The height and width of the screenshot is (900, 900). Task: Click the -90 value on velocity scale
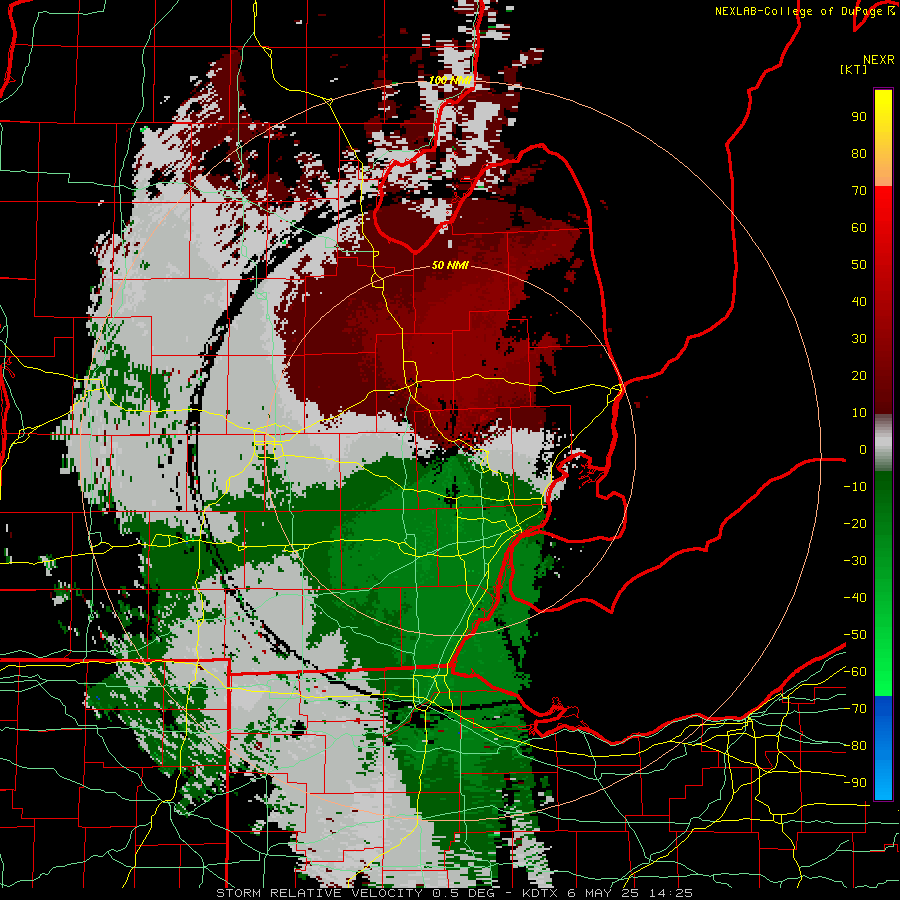point(855,783)
